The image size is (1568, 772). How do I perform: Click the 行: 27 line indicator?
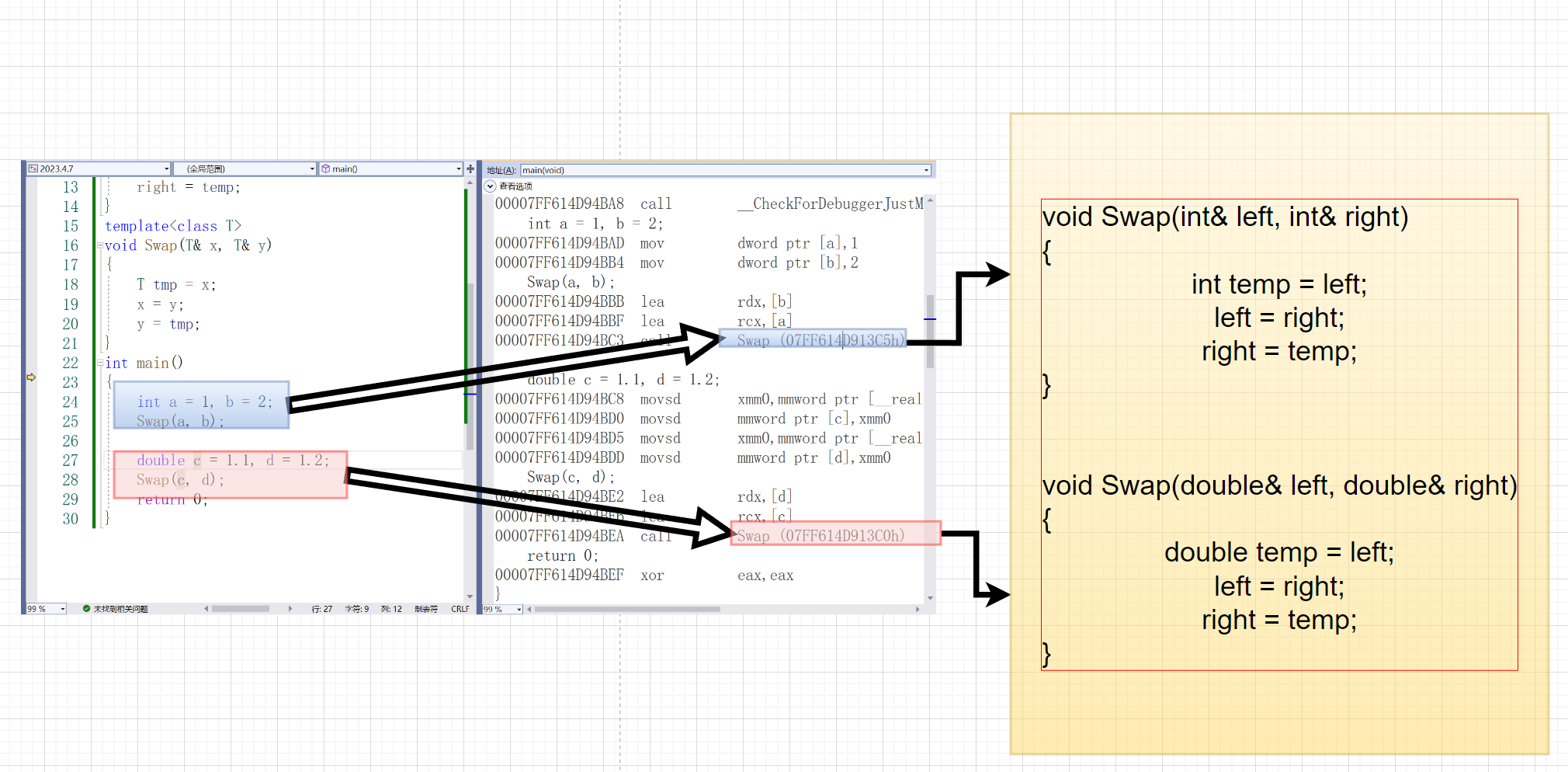(x=322, y=609)
